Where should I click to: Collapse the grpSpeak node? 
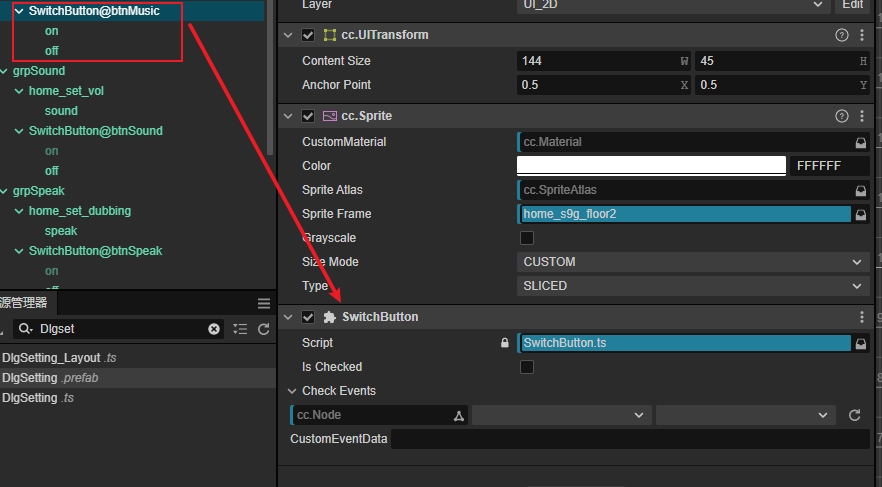(x=4, y=192)
